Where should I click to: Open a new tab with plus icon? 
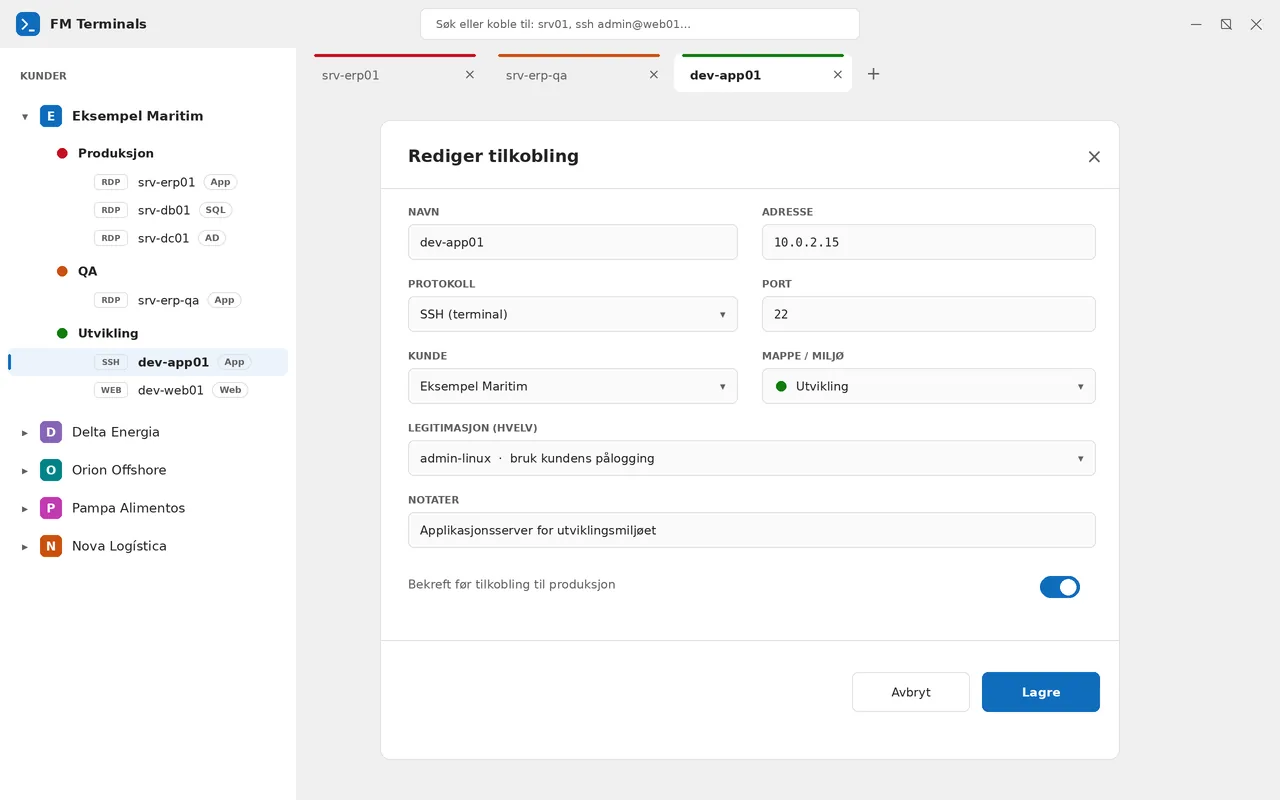pos(873,74)
